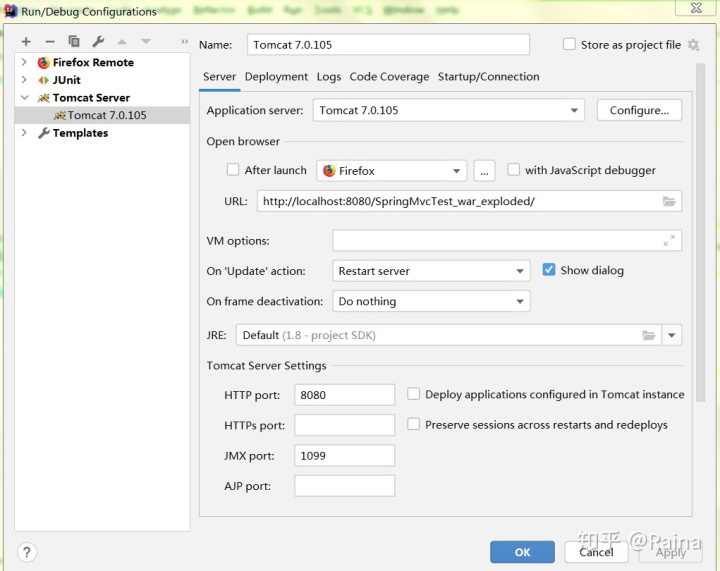
Task: Click the vertical scrollbar of settings panel
Action: click(700, 233)
